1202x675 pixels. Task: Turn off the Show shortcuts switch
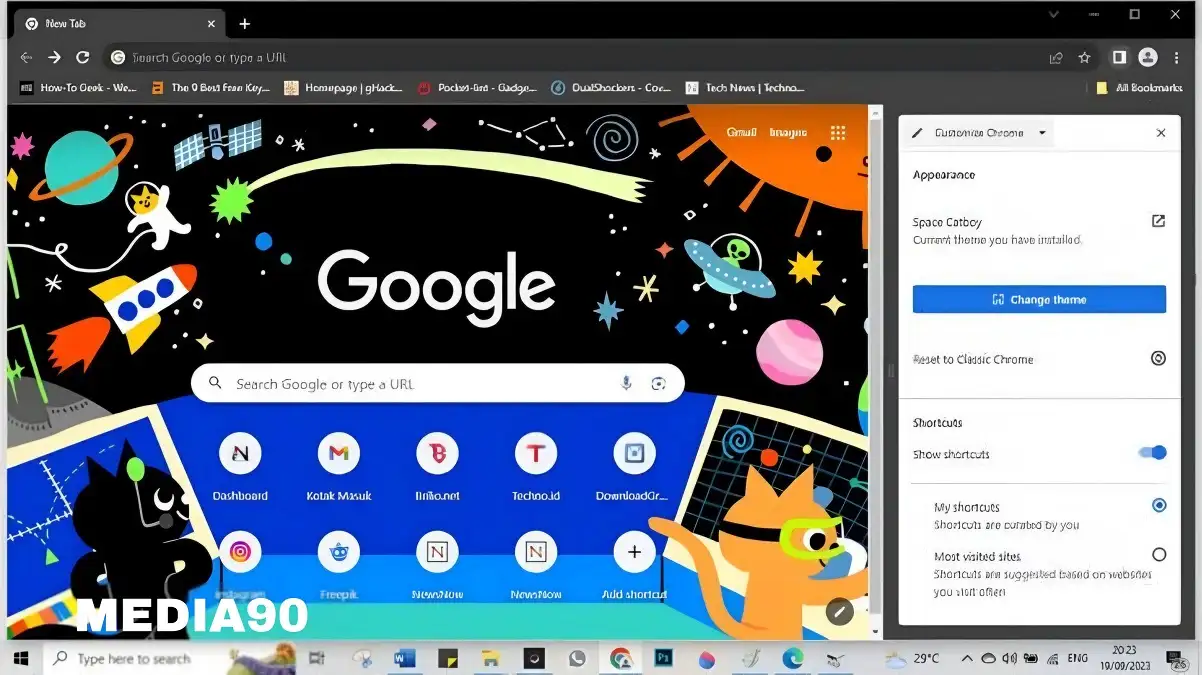click(1152, 453)
